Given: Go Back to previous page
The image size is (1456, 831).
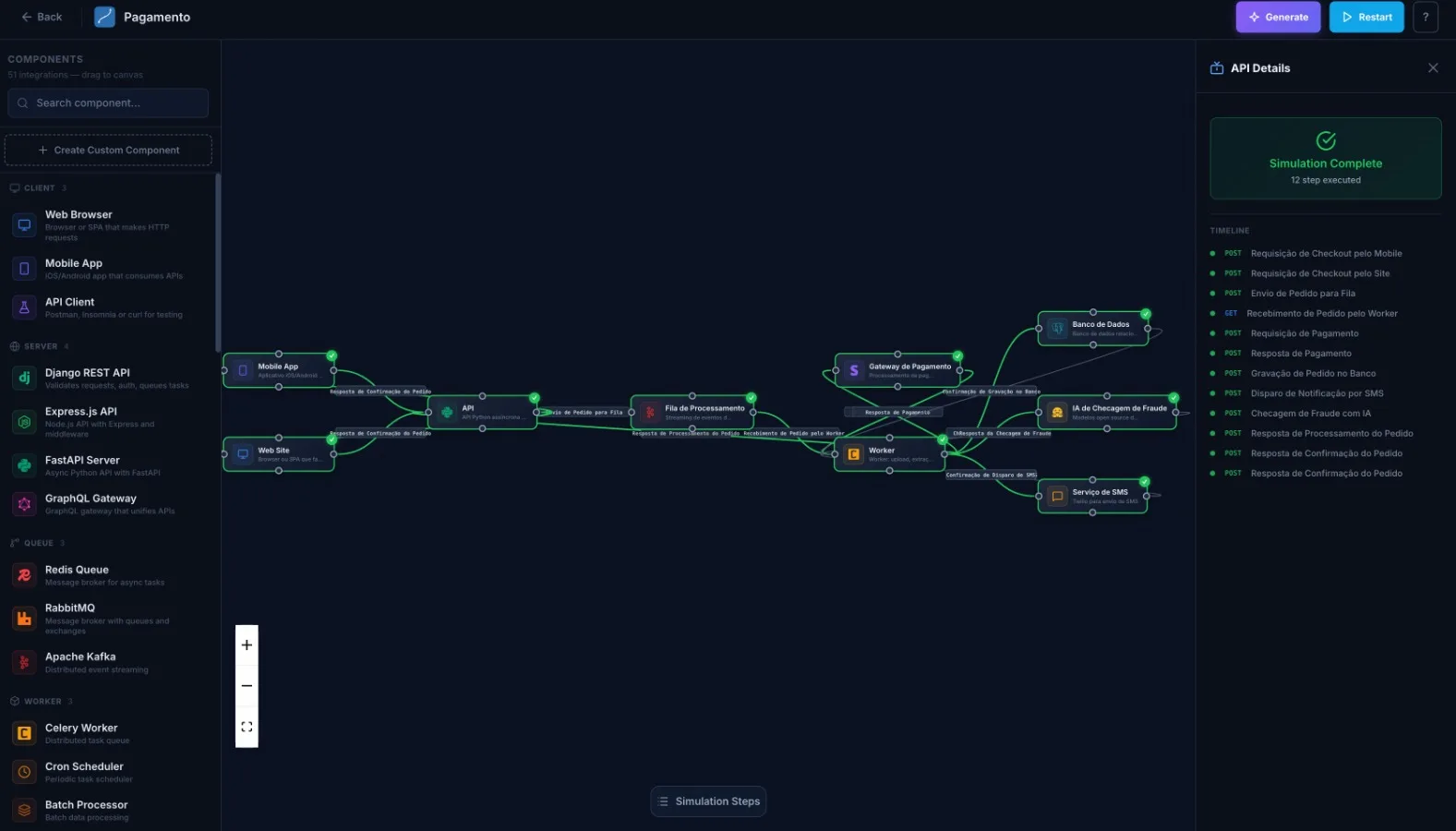Looking at the screenshot, I should (x=42, y=17).
